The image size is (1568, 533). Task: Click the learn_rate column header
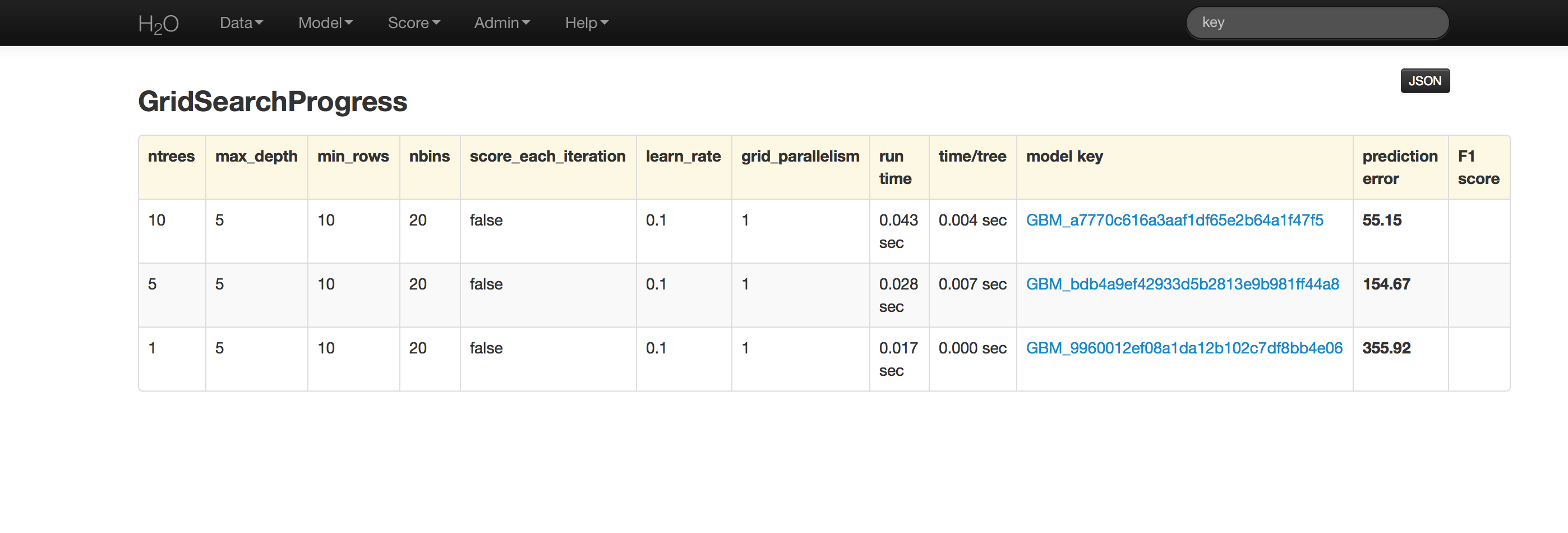(683, 157)
